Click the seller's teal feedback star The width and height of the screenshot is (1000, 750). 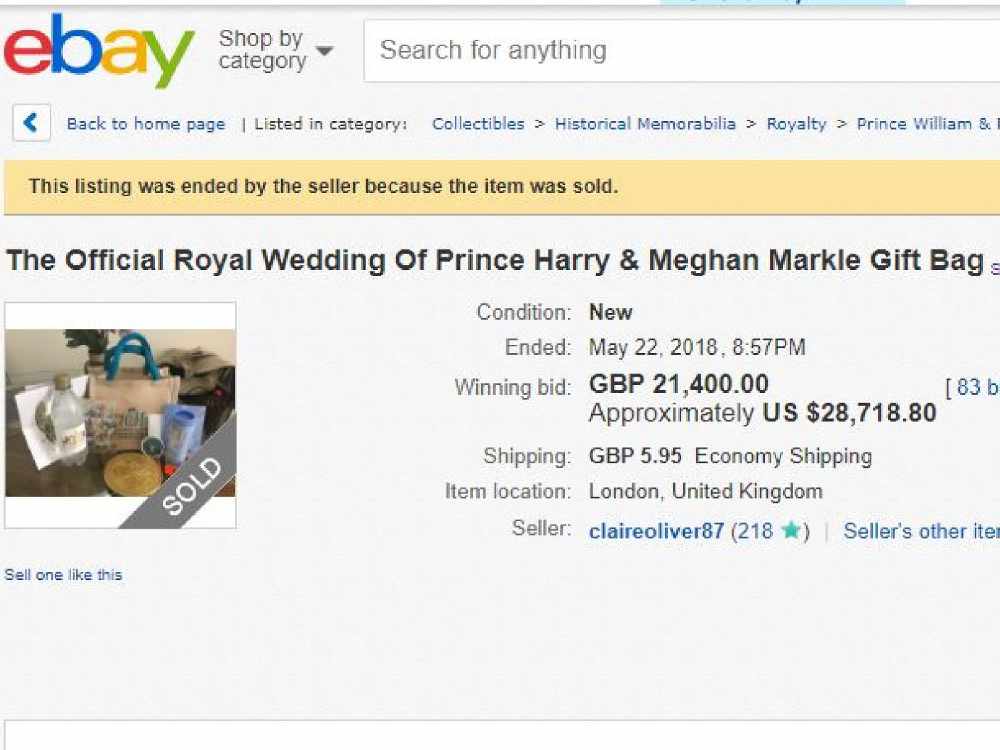click(791, 530)
